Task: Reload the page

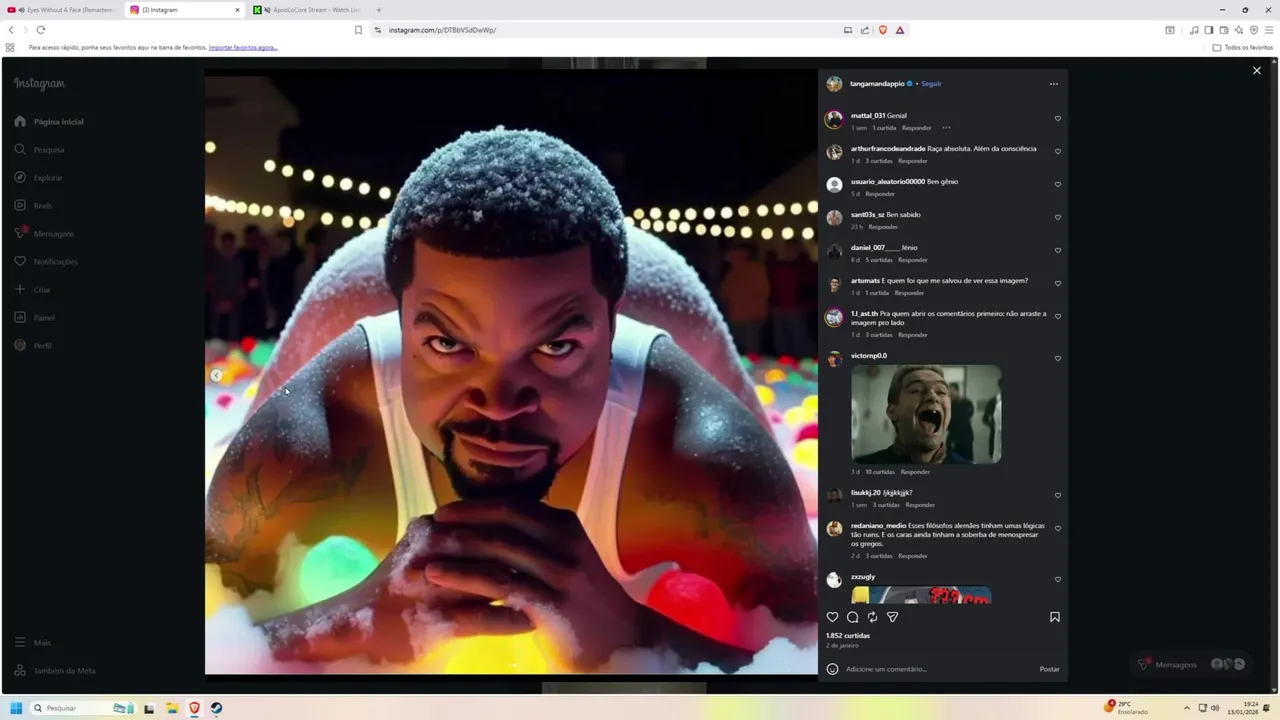Action: point(40,30)
